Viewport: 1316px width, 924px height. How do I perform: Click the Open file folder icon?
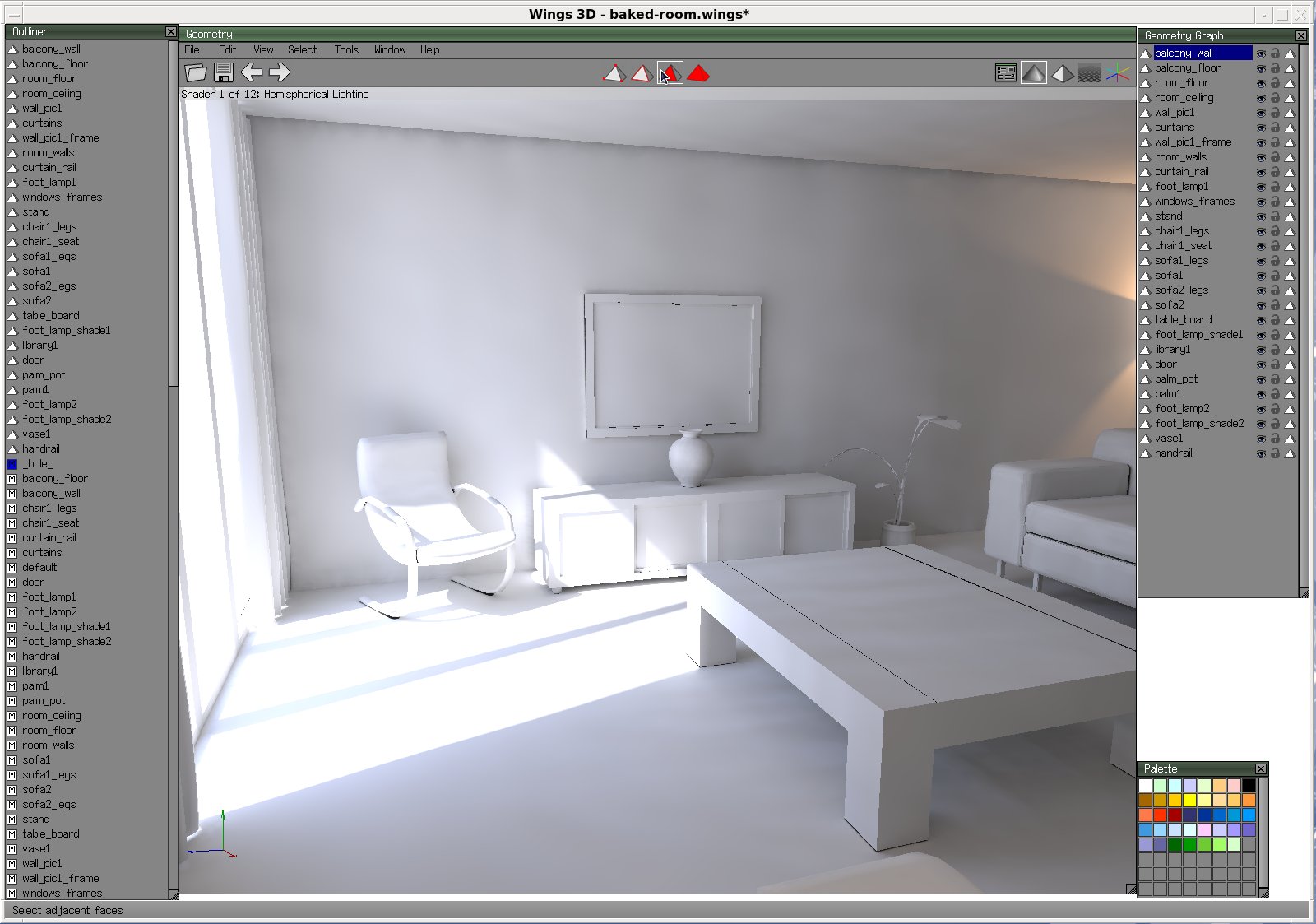click(x=196, y=72)
